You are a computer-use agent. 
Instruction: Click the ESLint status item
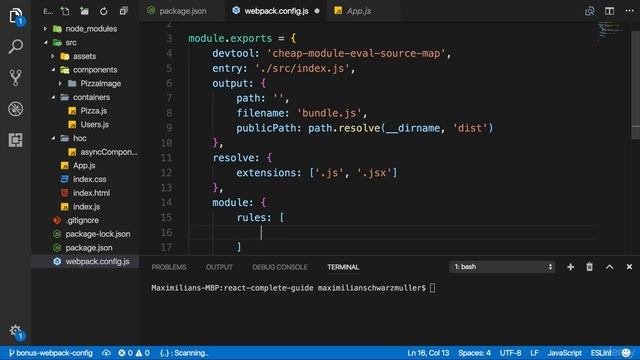tap(601, 353)
